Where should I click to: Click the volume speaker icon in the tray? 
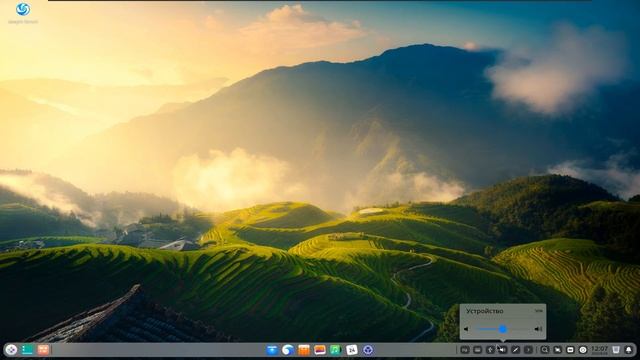click(x=503, y=350)
